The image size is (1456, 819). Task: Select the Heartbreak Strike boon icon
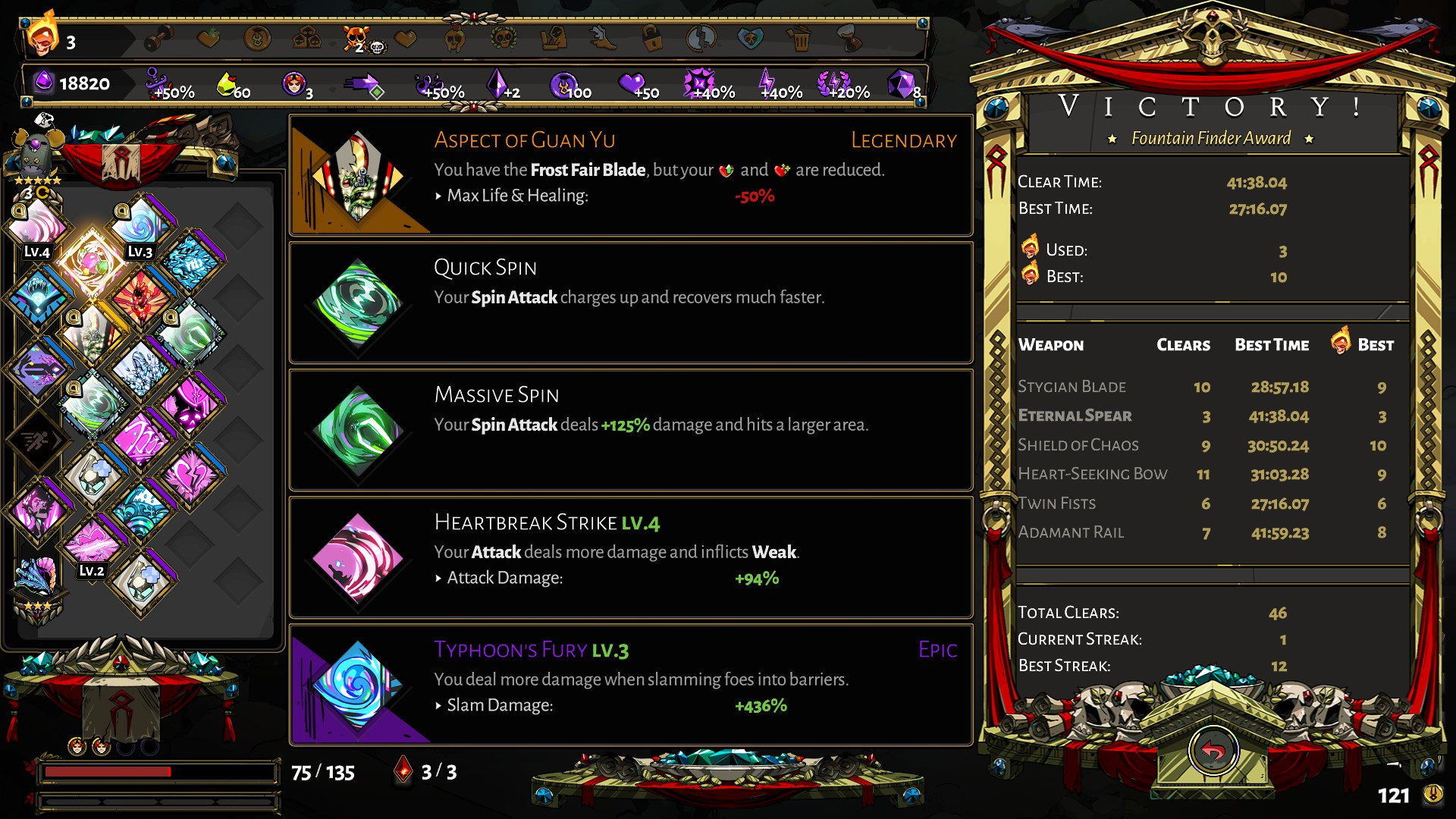358,558
